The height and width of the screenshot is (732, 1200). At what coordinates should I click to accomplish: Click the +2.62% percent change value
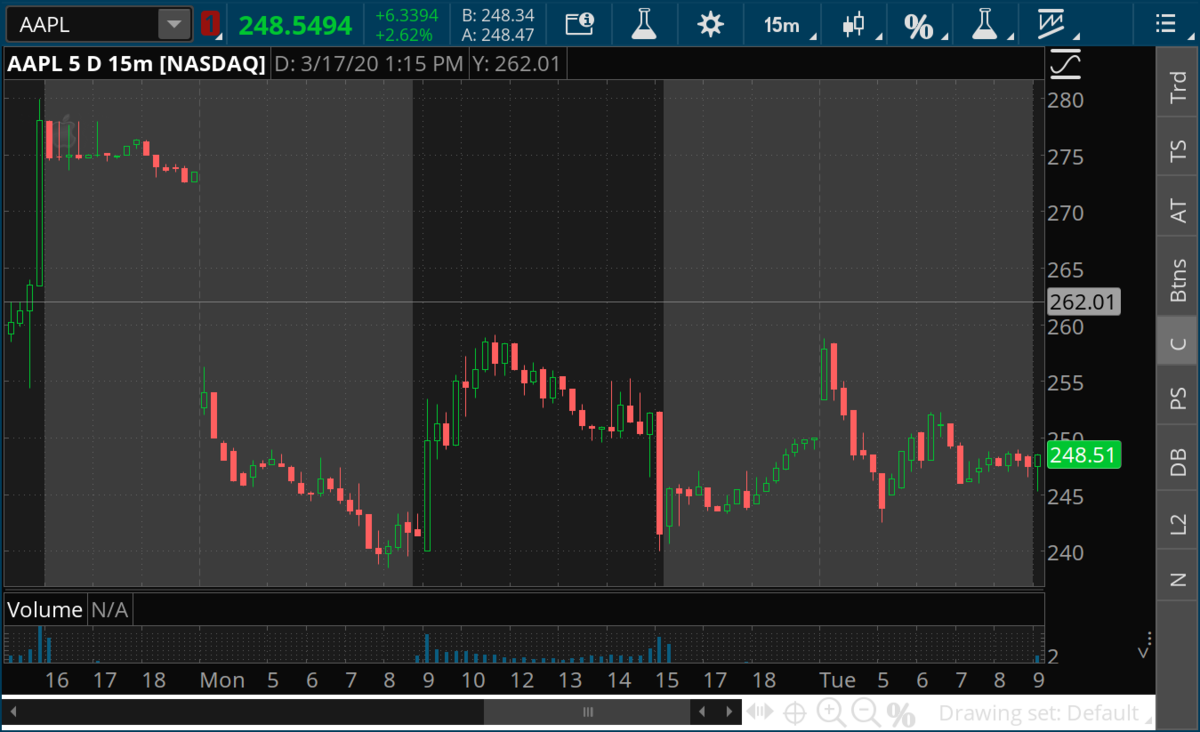point(404,35)
